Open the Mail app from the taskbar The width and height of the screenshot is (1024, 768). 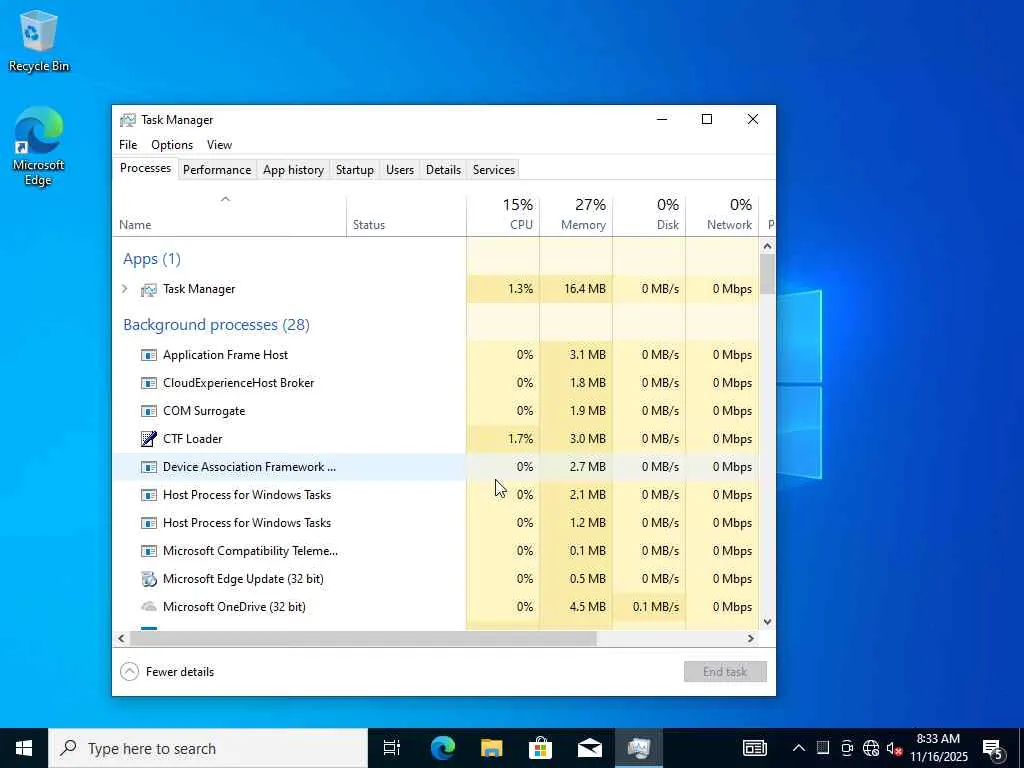click(590, 748)
